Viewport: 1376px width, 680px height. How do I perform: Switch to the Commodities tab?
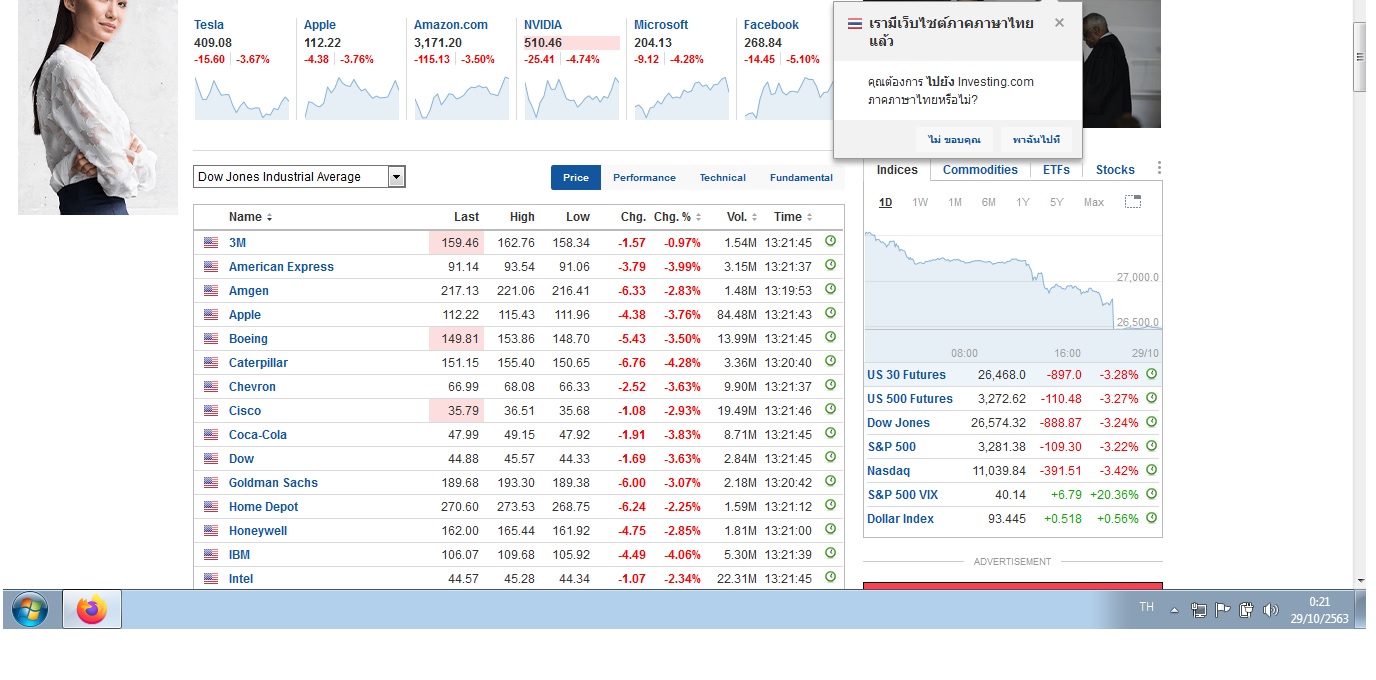point(980,170)
